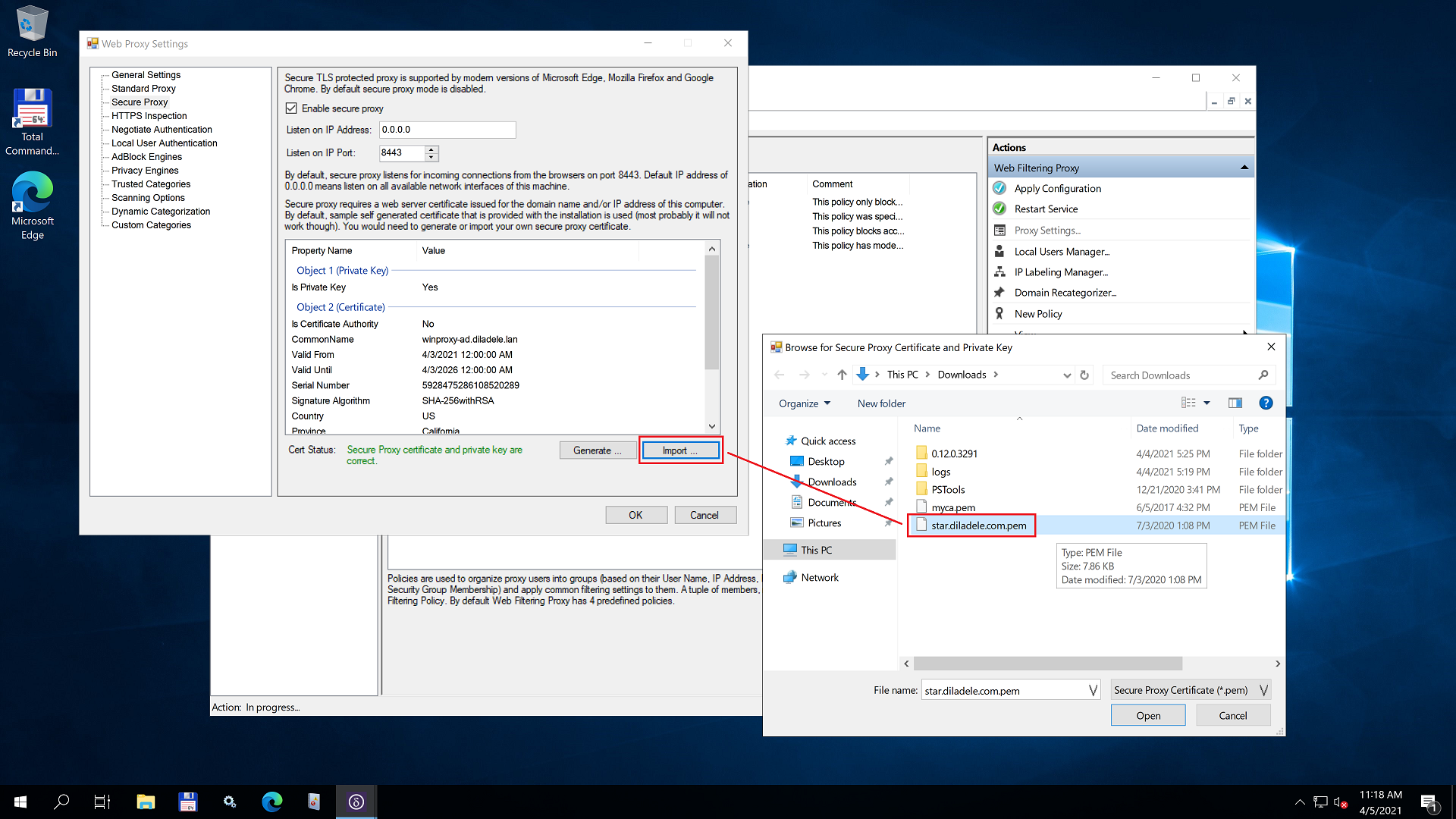Open the notification center icon
This screenshot has width=1456, height=819.
click(x=1429, y=802)
